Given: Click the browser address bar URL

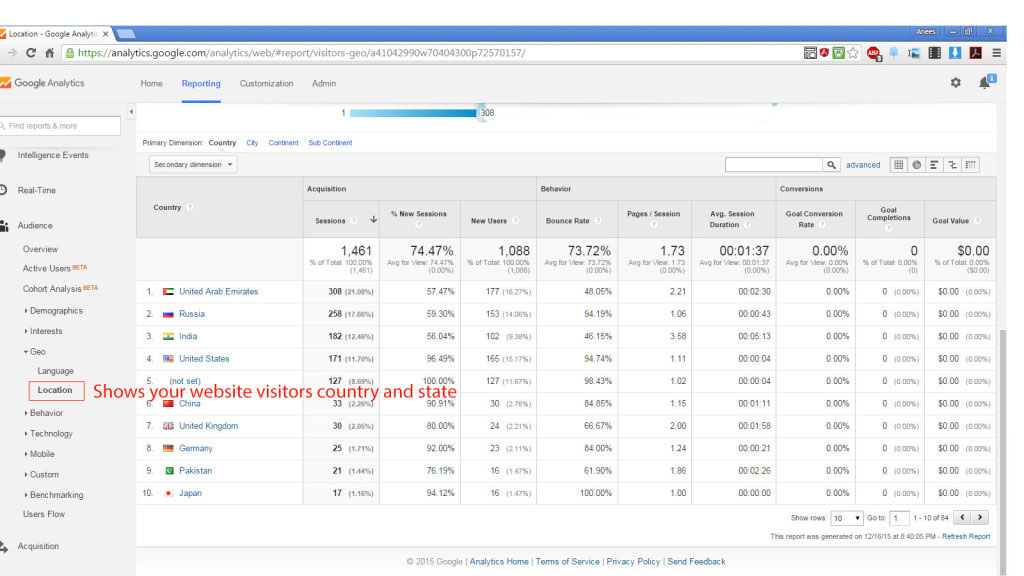Looking at the screenshot, I should [302, 53].
